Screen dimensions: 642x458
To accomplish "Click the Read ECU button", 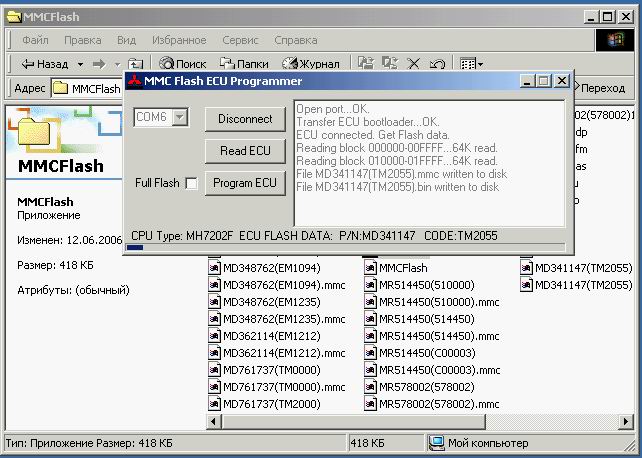I will 245,151.
